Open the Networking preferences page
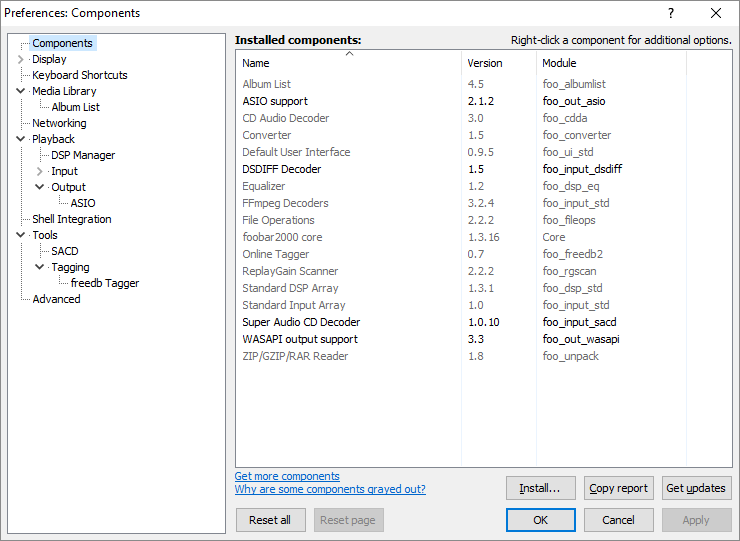 click(x=59, y=123)
